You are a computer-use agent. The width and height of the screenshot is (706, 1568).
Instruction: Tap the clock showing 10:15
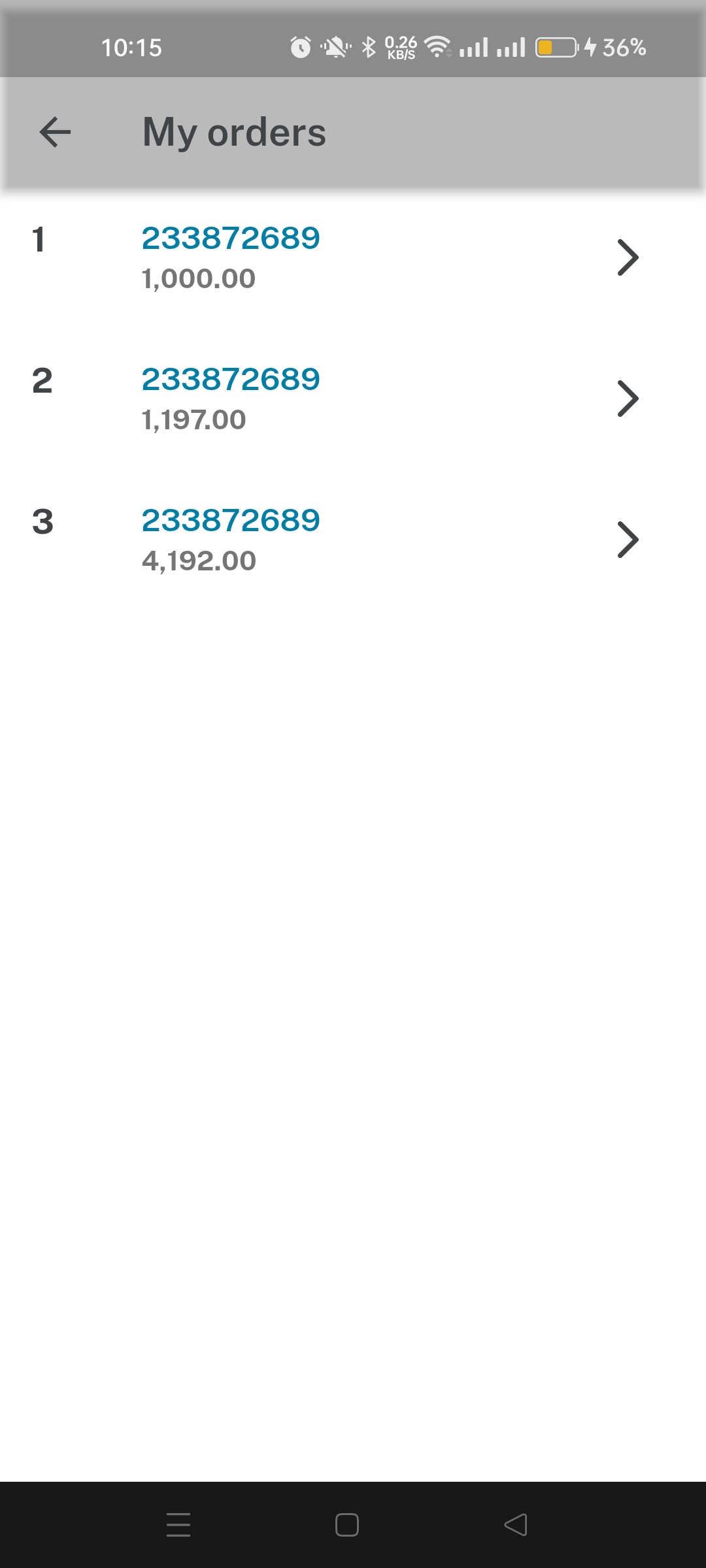(131, 46)
